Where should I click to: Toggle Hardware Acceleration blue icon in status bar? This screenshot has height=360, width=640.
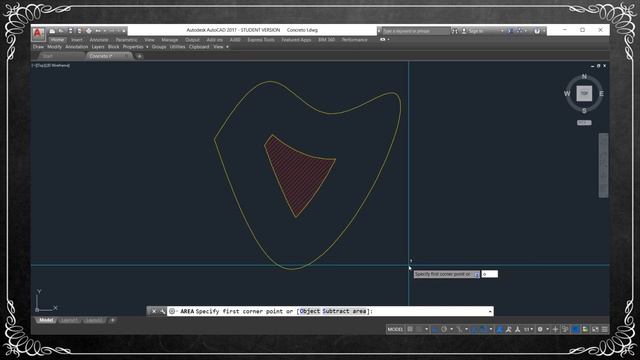tap(576, 329)
